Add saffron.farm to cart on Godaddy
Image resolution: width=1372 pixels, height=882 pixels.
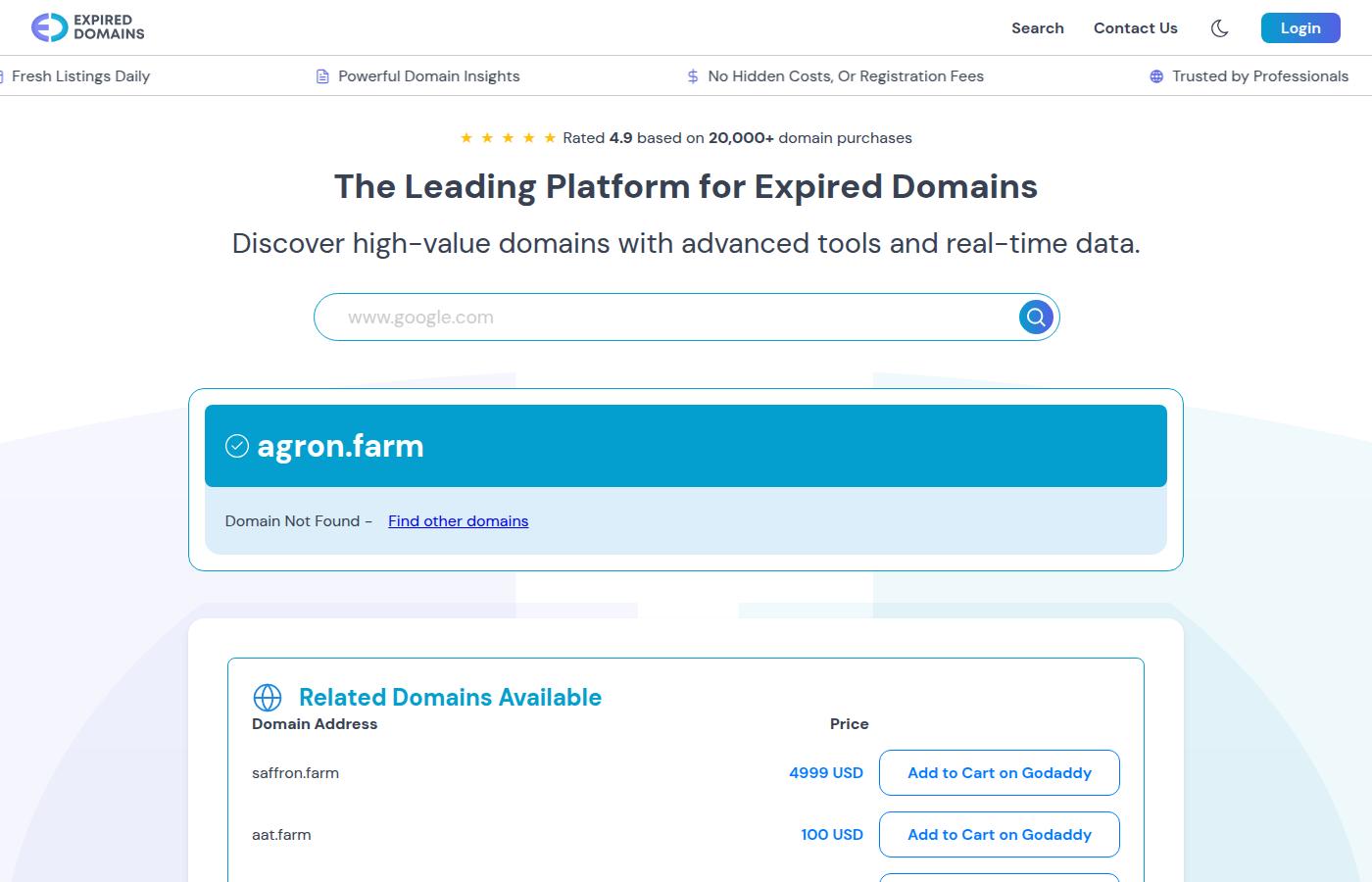tap(1000, 773)
